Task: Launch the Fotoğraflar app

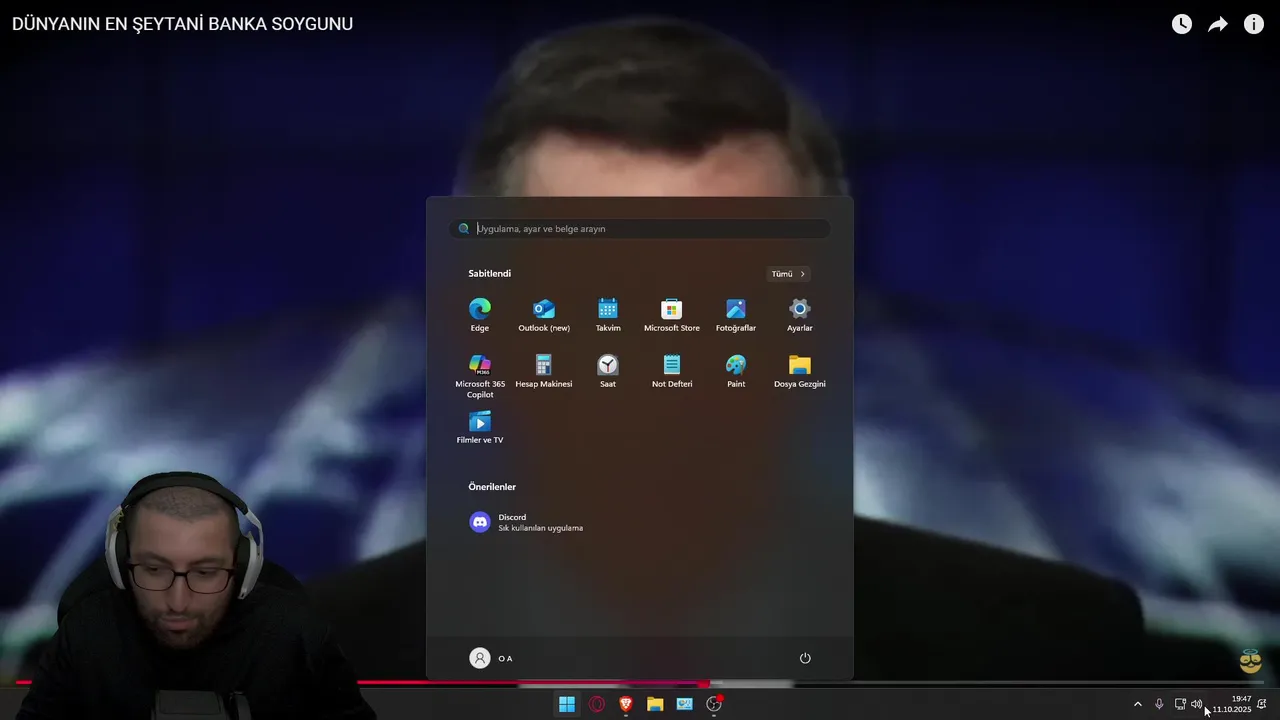Action: point(736,314)
